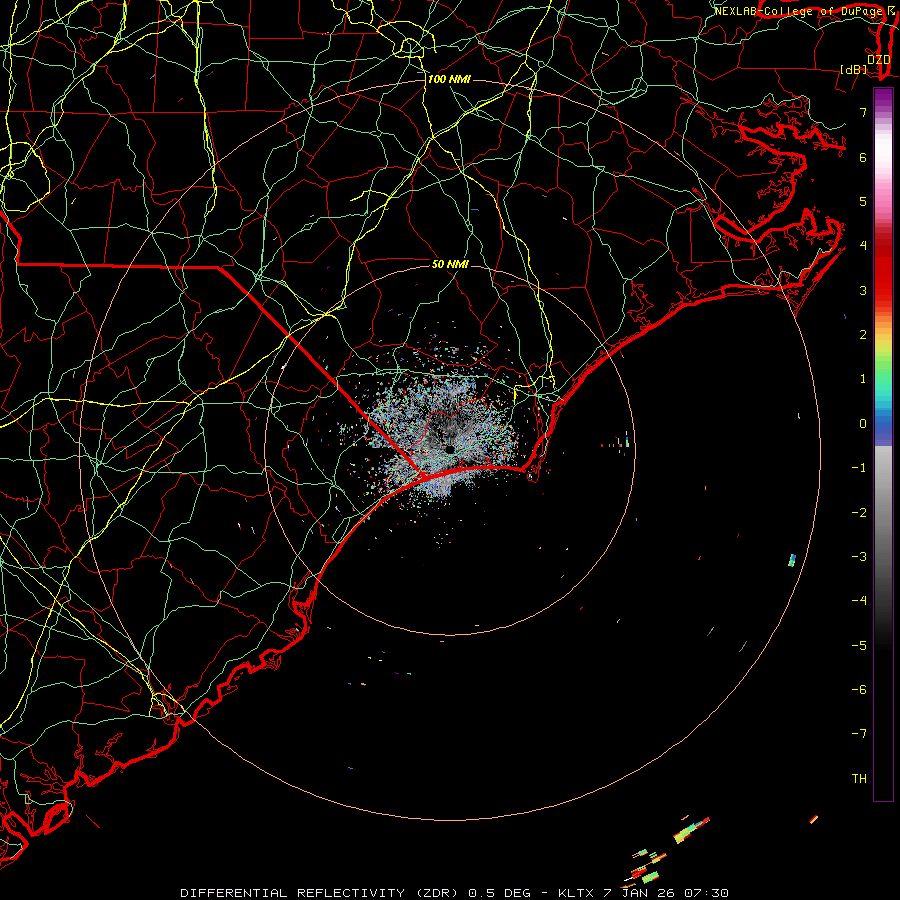The image size is (900, 900).
Task: Click the 5 value on the color scale
Action: click(863, 201)
